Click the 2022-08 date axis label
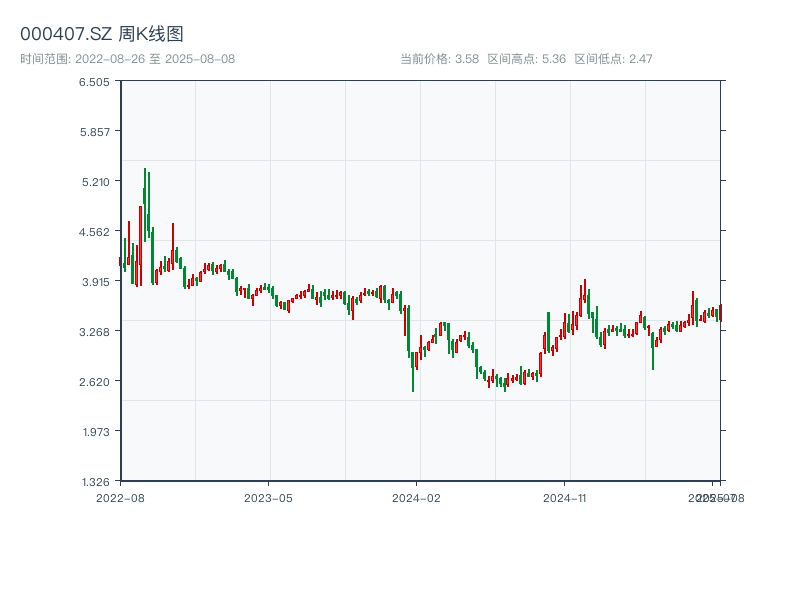The height and width of the screenshot is (600, 800). 120,497
